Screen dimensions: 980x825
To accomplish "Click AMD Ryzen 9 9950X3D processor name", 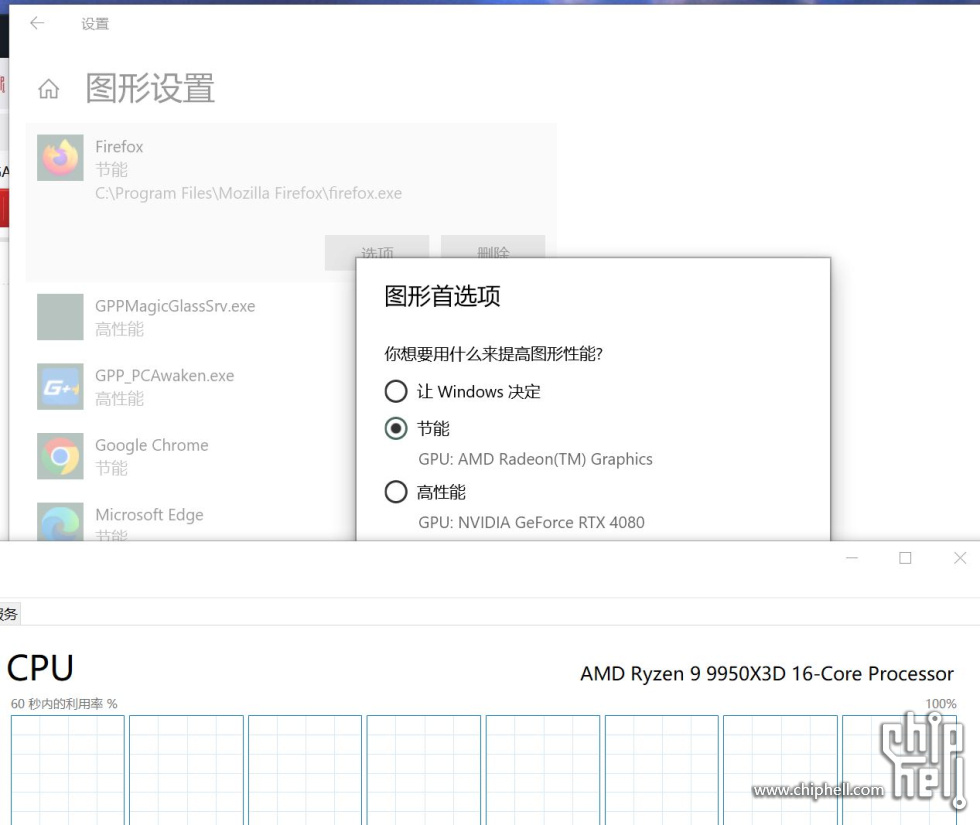I will pos(767,674).
